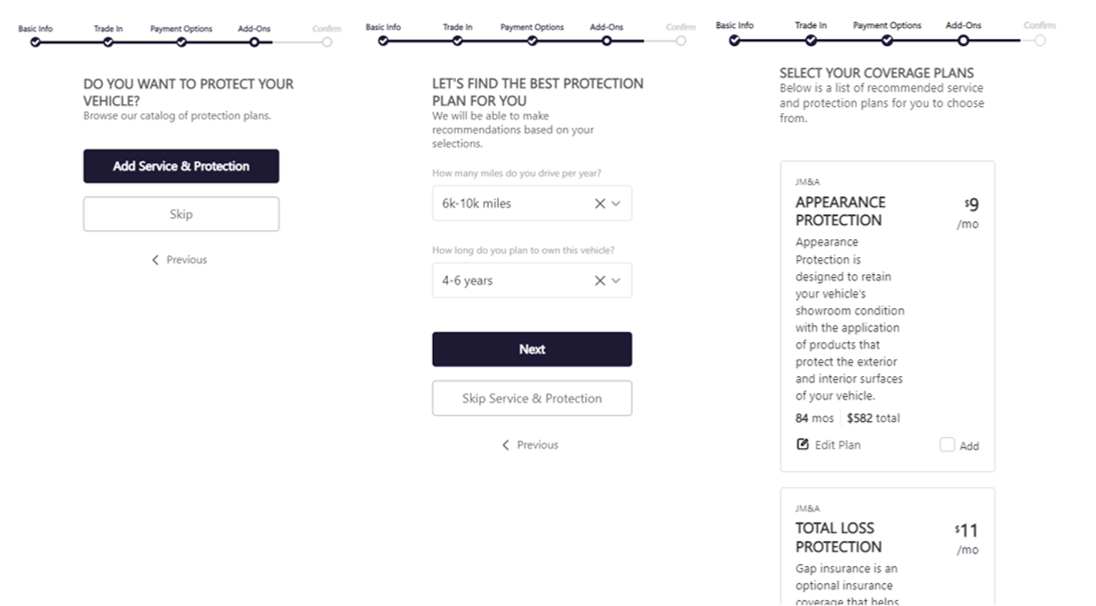Expand the miles driven per year dropdown
This screenshot has width=1096, height=606.
point(616,203)
